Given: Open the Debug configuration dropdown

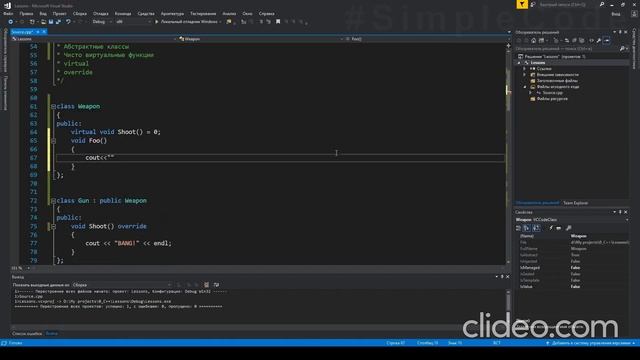Looking at the screenshot, I should [102, 22].
